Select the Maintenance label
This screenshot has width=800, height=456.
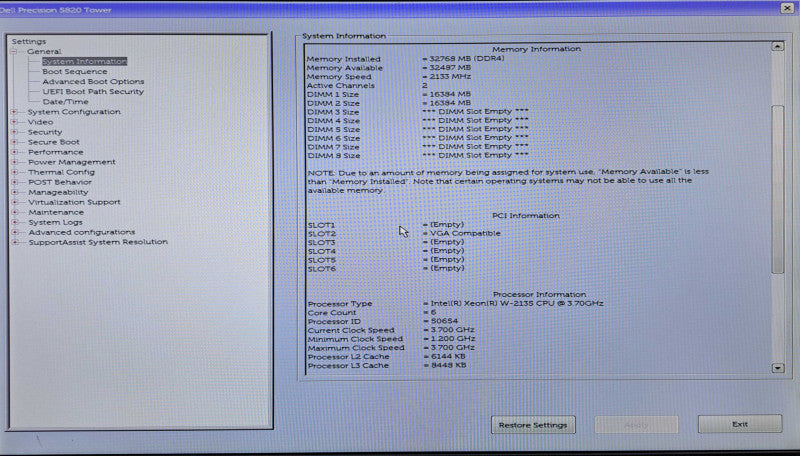[x=56, y=212]
